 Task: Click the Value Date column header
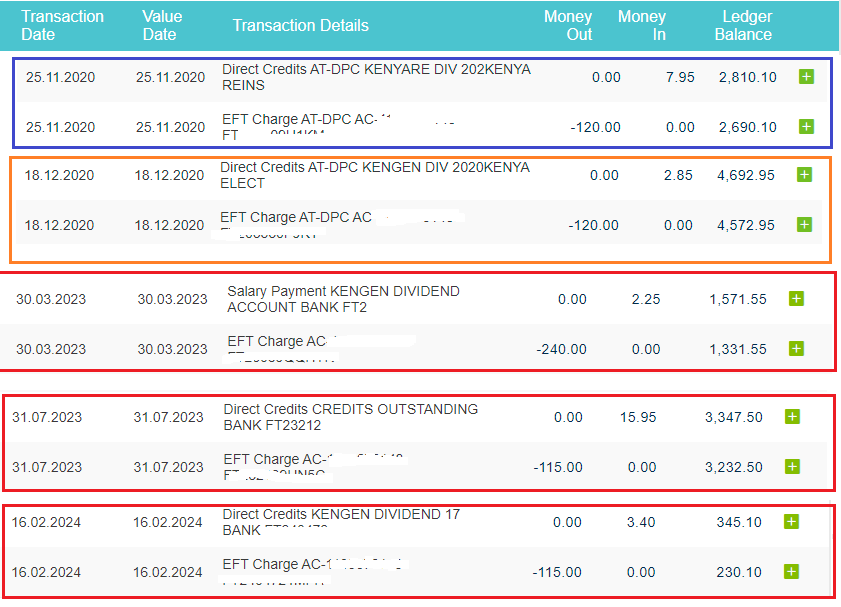pyautogui.click(x=162, y=25)
